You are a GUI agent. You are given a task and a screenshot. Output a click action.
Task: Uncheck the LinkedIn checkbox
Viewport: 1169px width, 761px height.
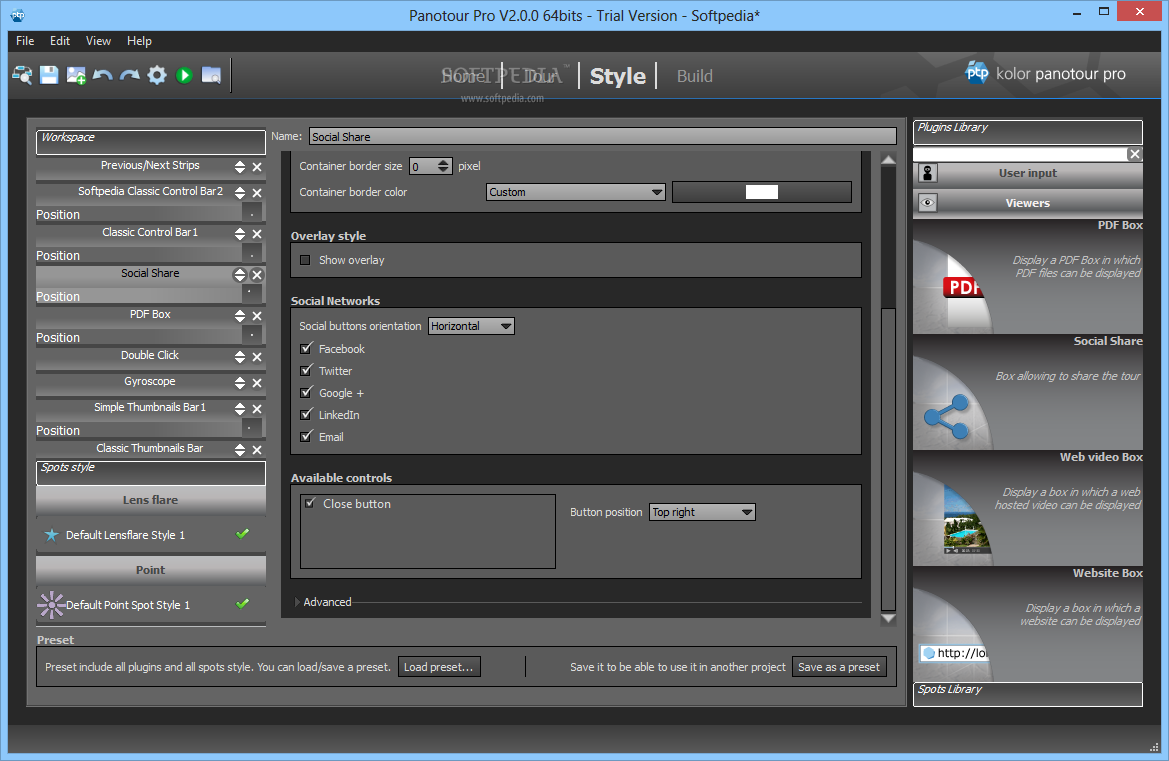tap(306, 414)
